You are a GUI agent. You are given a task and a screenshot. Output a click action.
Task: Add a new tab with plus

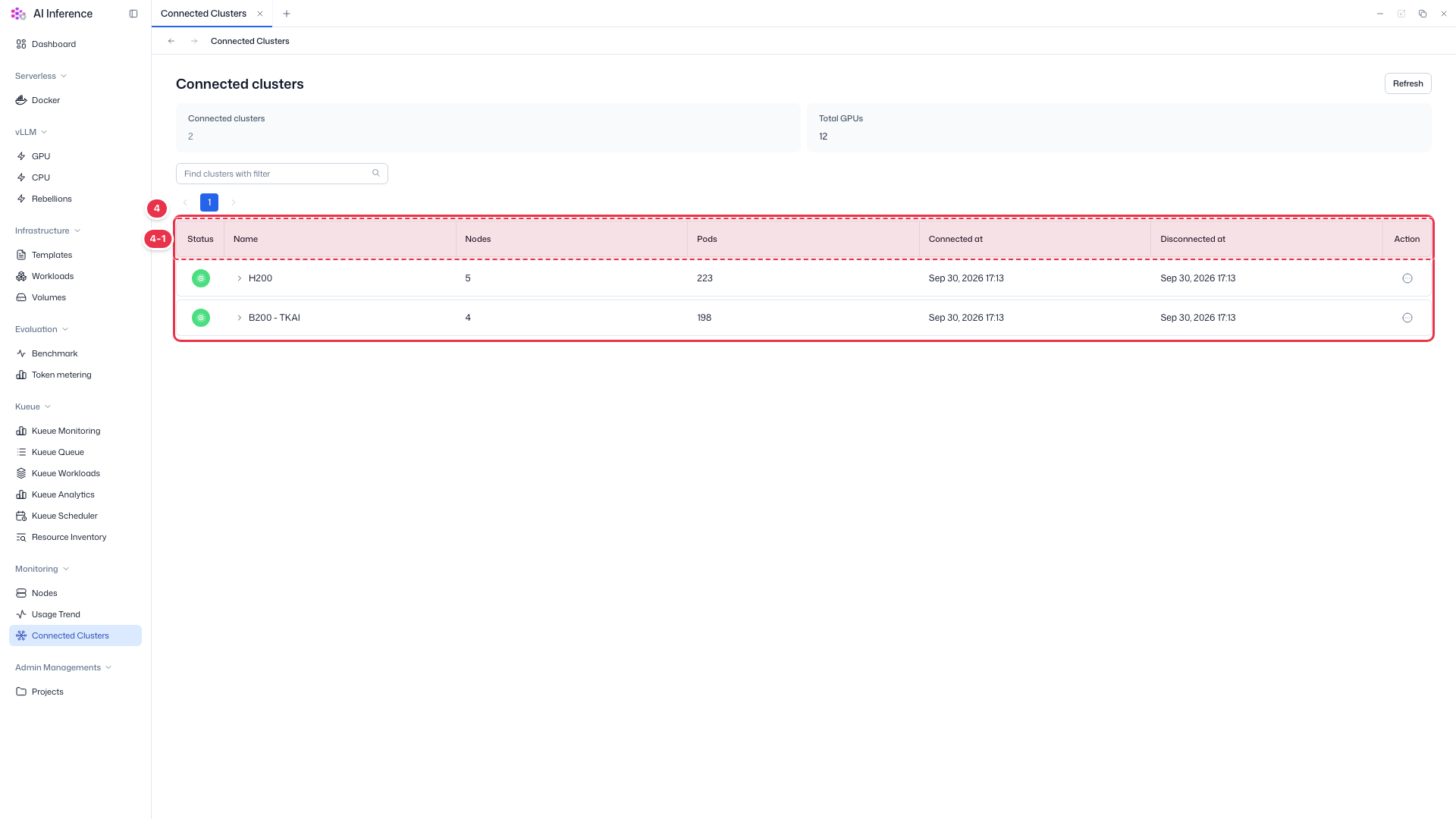(x=287, y=14)
